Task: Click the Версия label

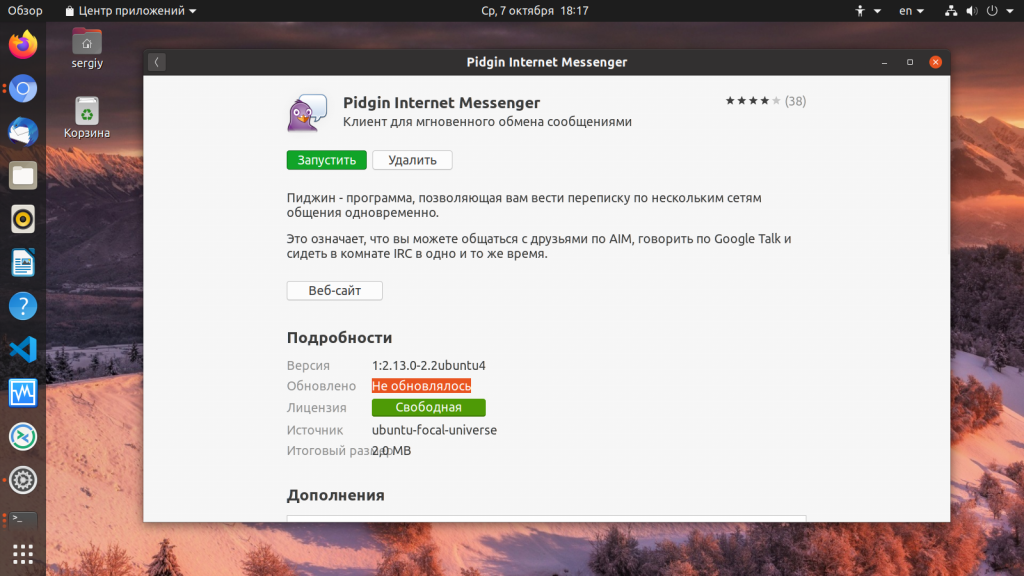Action: coord(308,365)
